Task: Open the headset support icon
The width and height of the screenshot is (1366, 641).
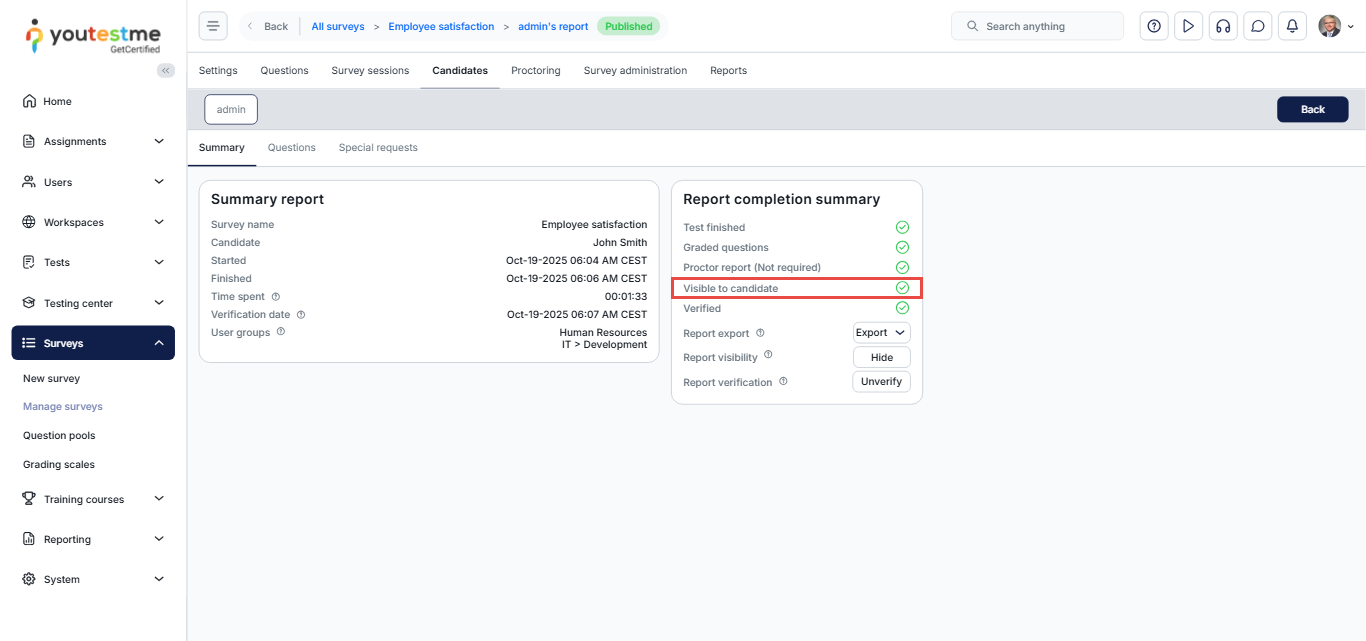Action: [x=1222, y=26]
